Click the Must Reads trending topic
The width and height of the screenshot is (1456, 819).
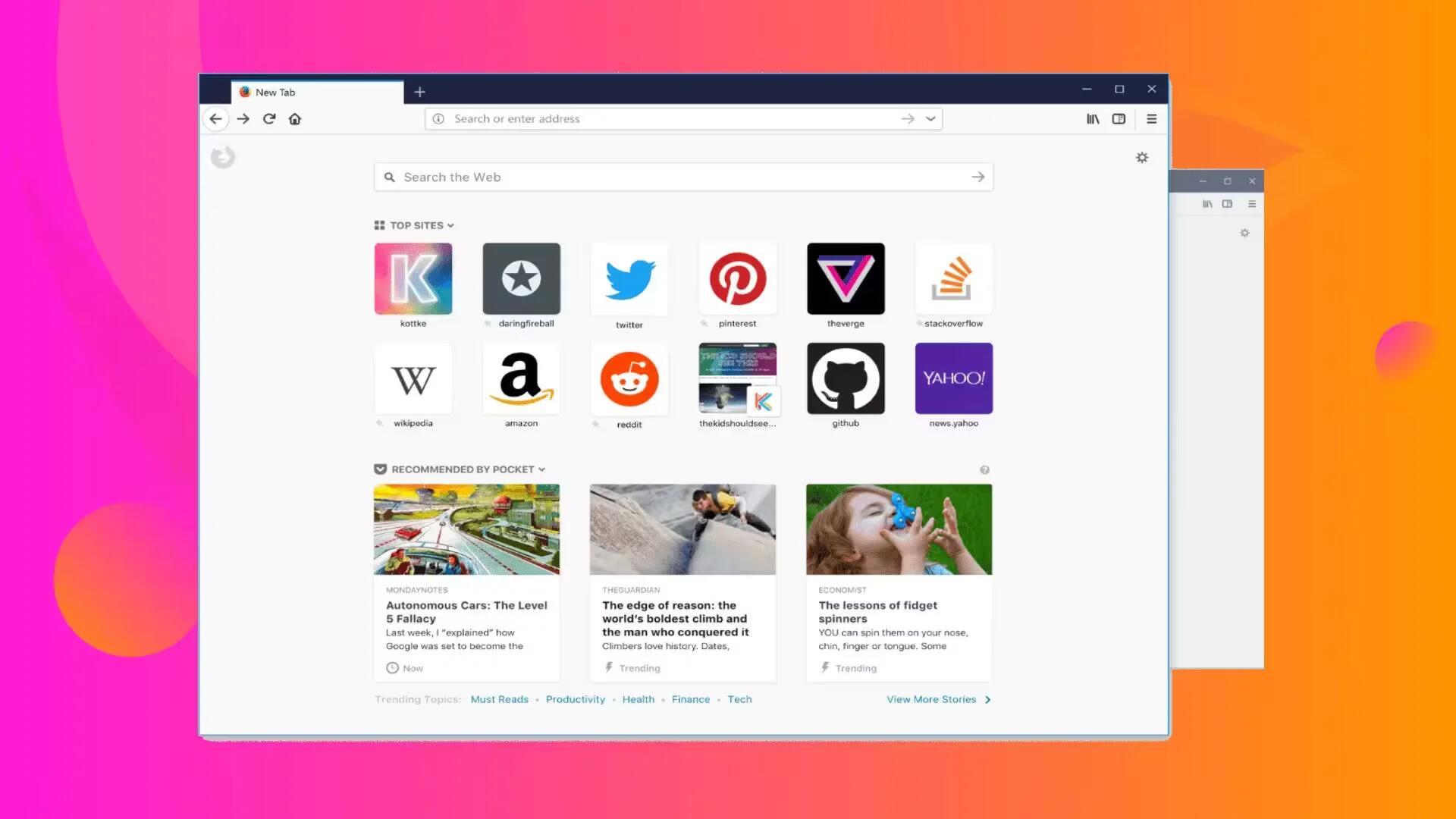point(500,698)
